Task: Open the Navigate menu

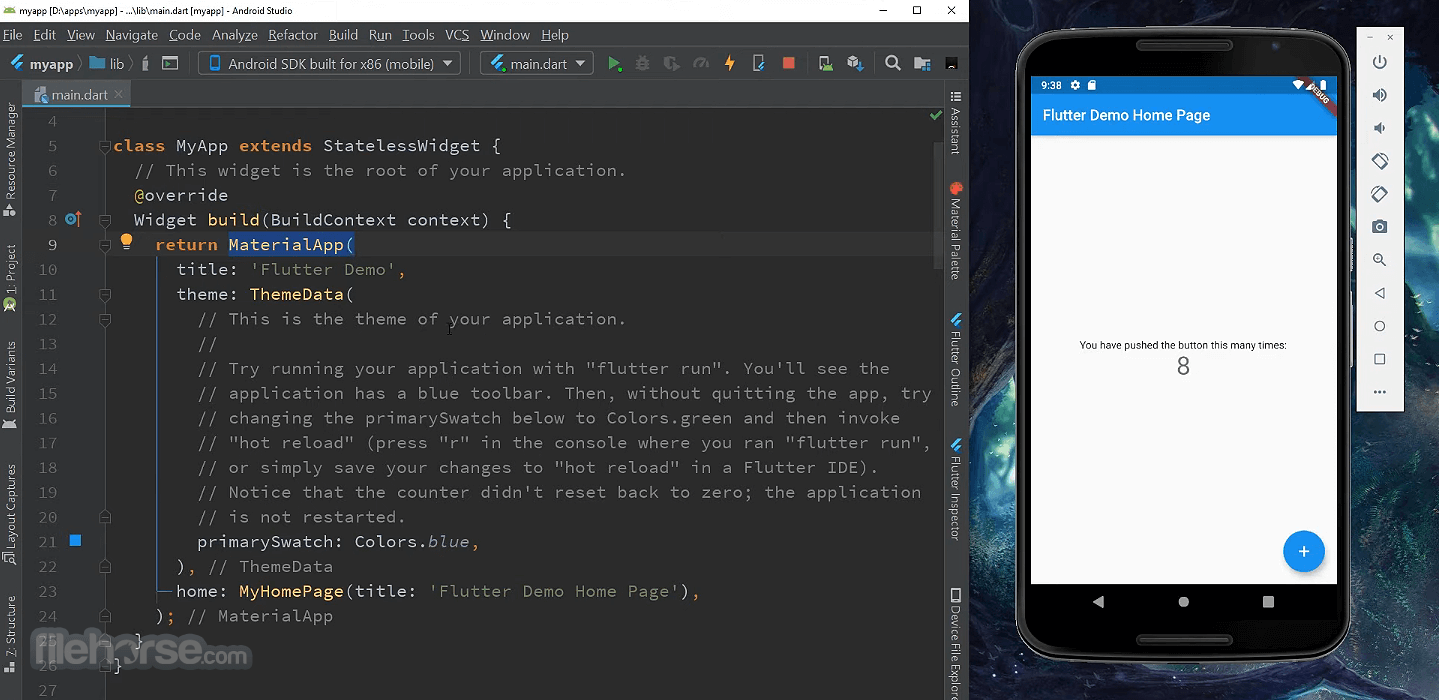Action: 132,35
